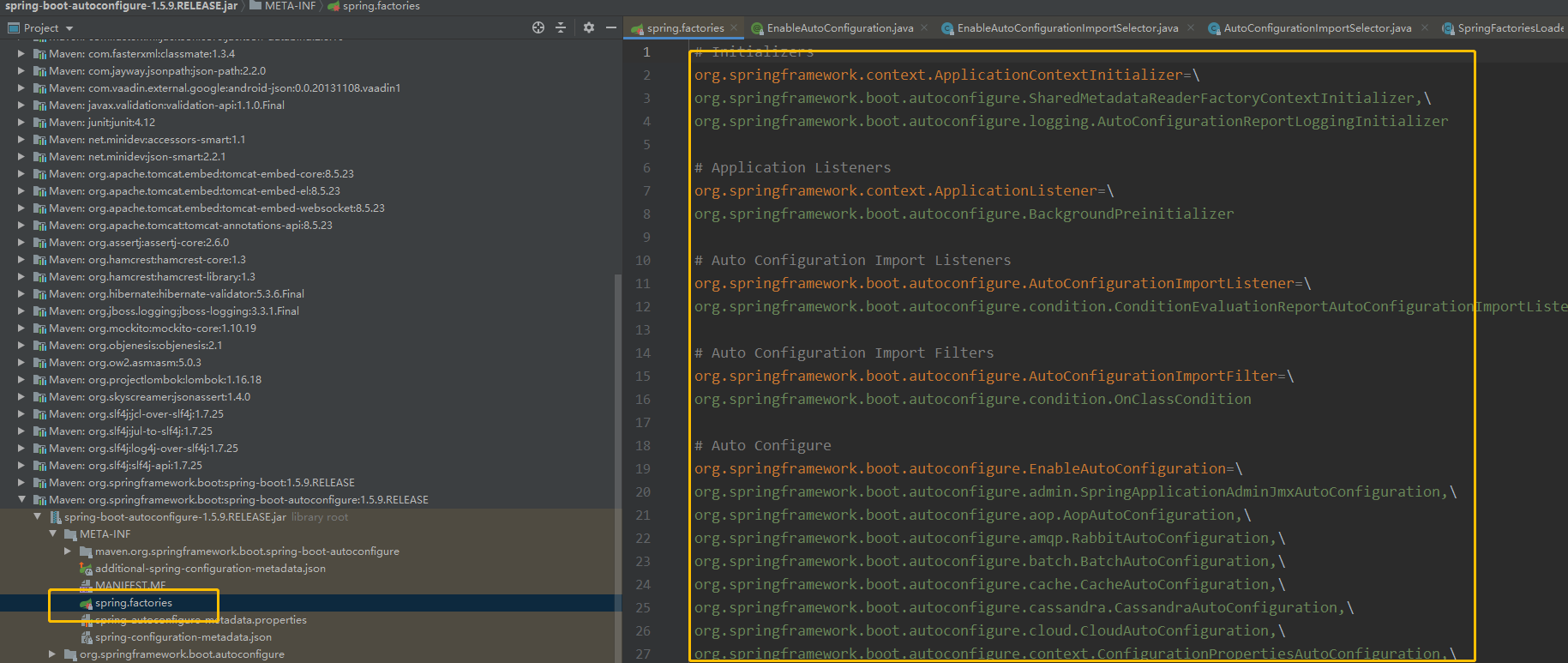Image resolution: width=1568 pixels, height=663 pixels.
Task: Close the spring.factories tab
Action: (735, 27)
